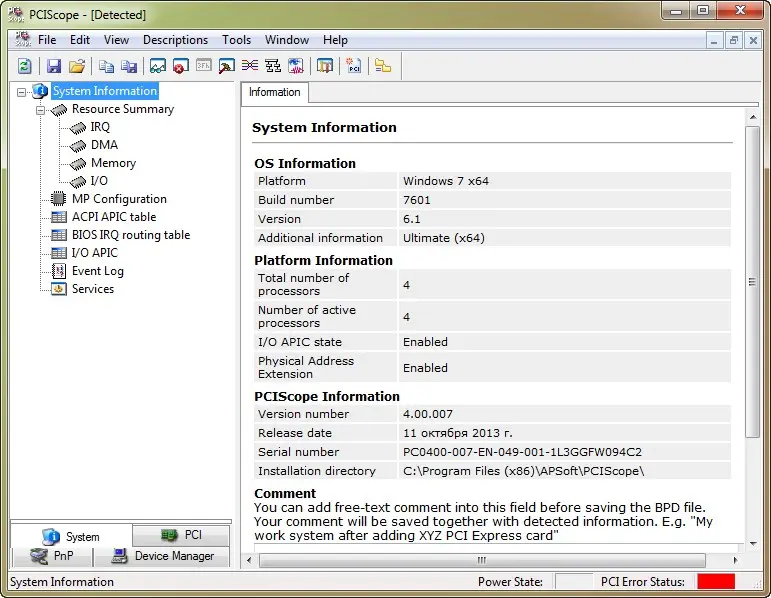The image size is (771, 598).
Task: Switch to the System bottom tab
Action: pyautogui.click(x=71, y=536)
